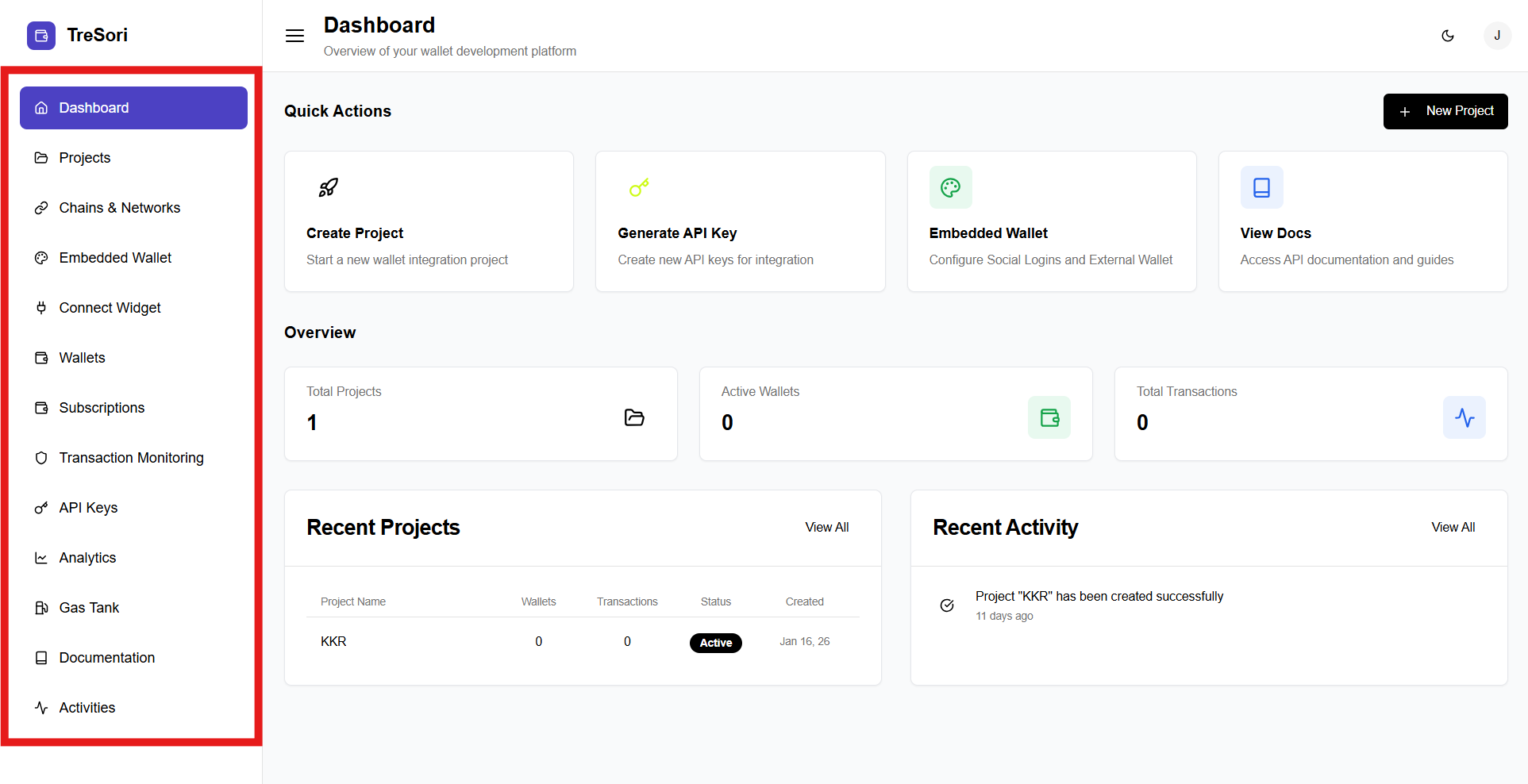Open the KKR project row
1528x784 pixels.
[333, 642]
